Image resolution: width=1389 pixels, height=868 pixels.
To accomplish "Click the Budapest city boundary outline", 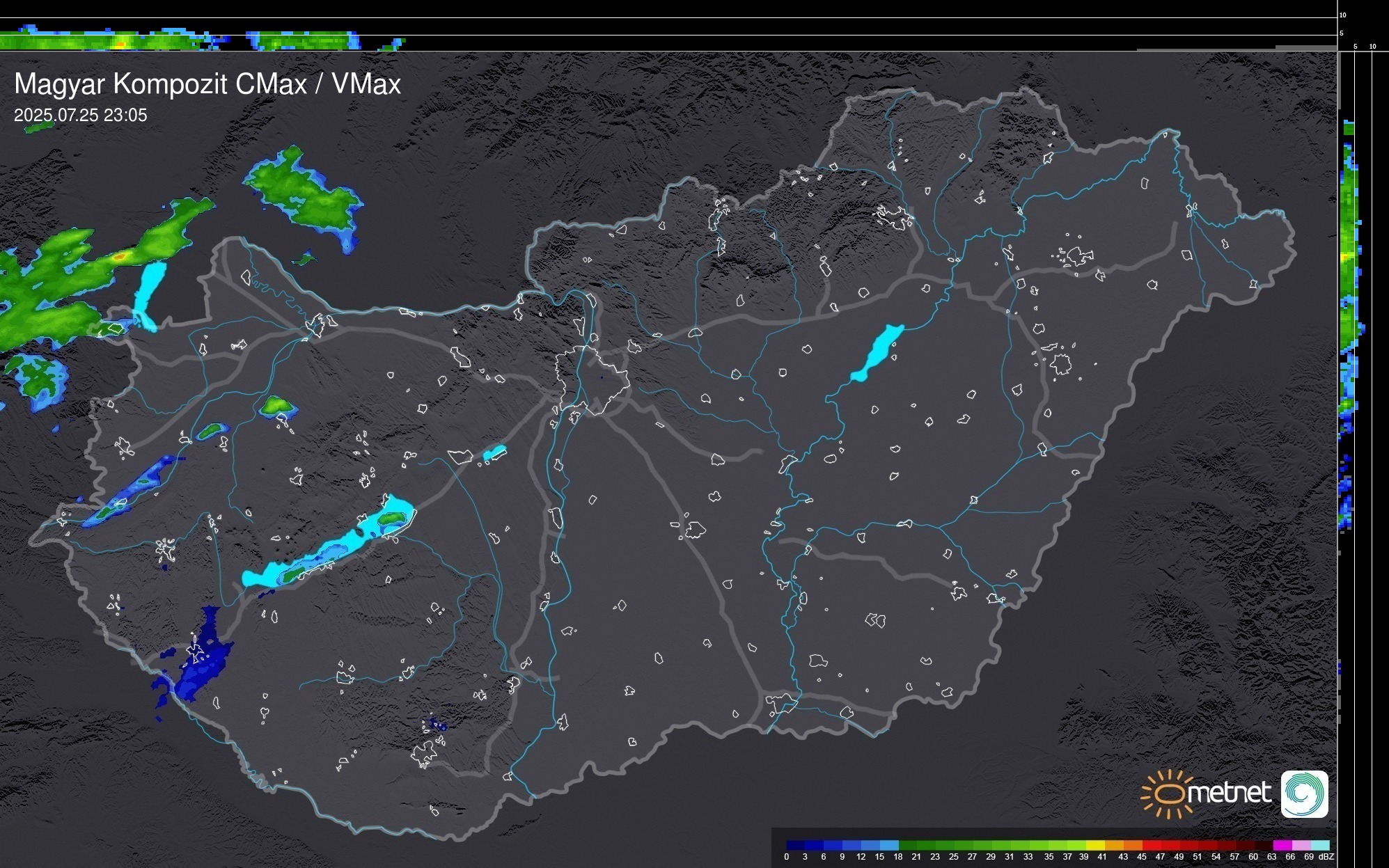I will coord(592,379).
